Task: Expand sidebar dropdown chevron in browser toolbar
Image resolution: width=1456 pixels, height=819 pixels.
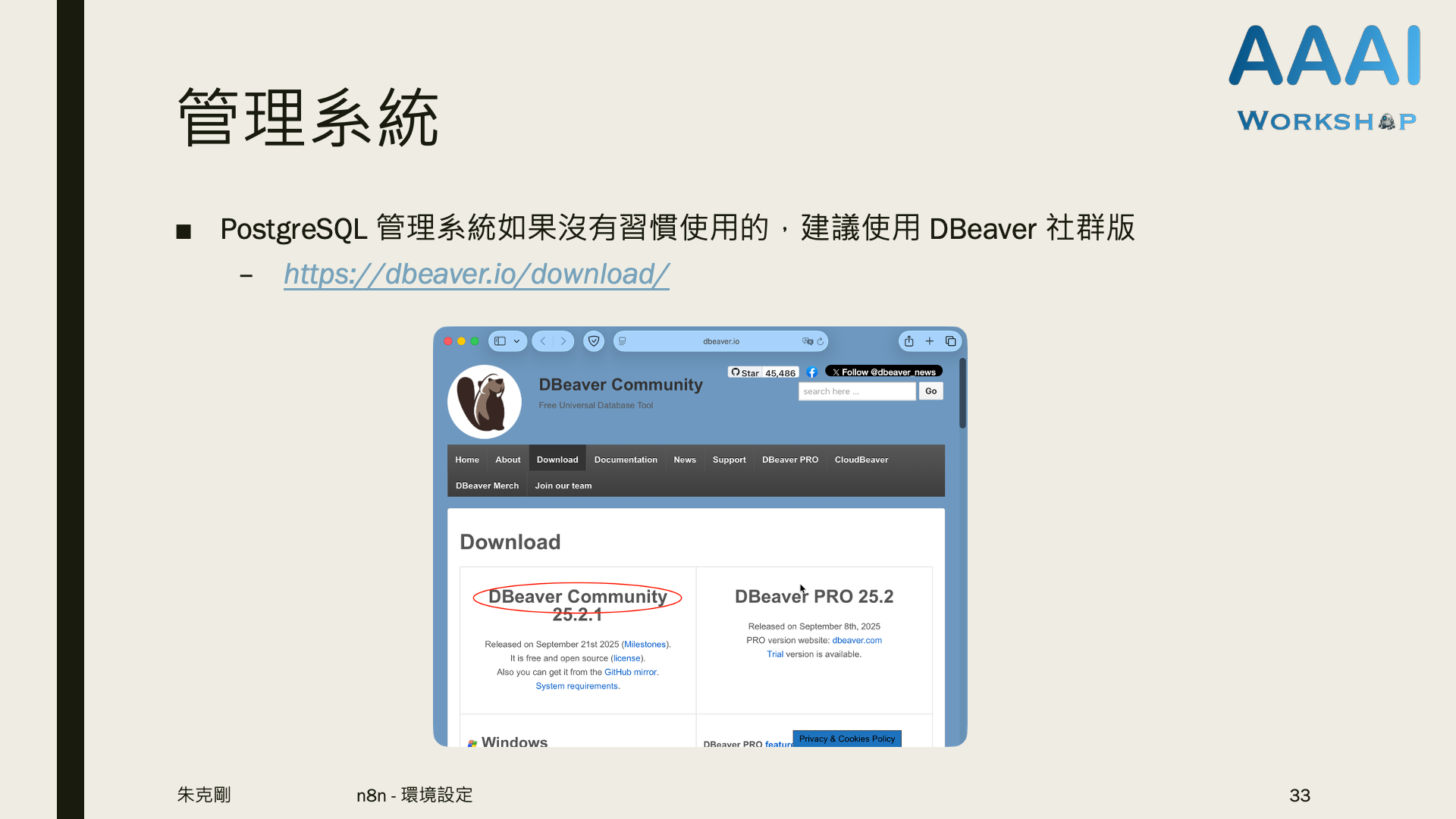Action: pyautogui.click(x=516, y=341)
